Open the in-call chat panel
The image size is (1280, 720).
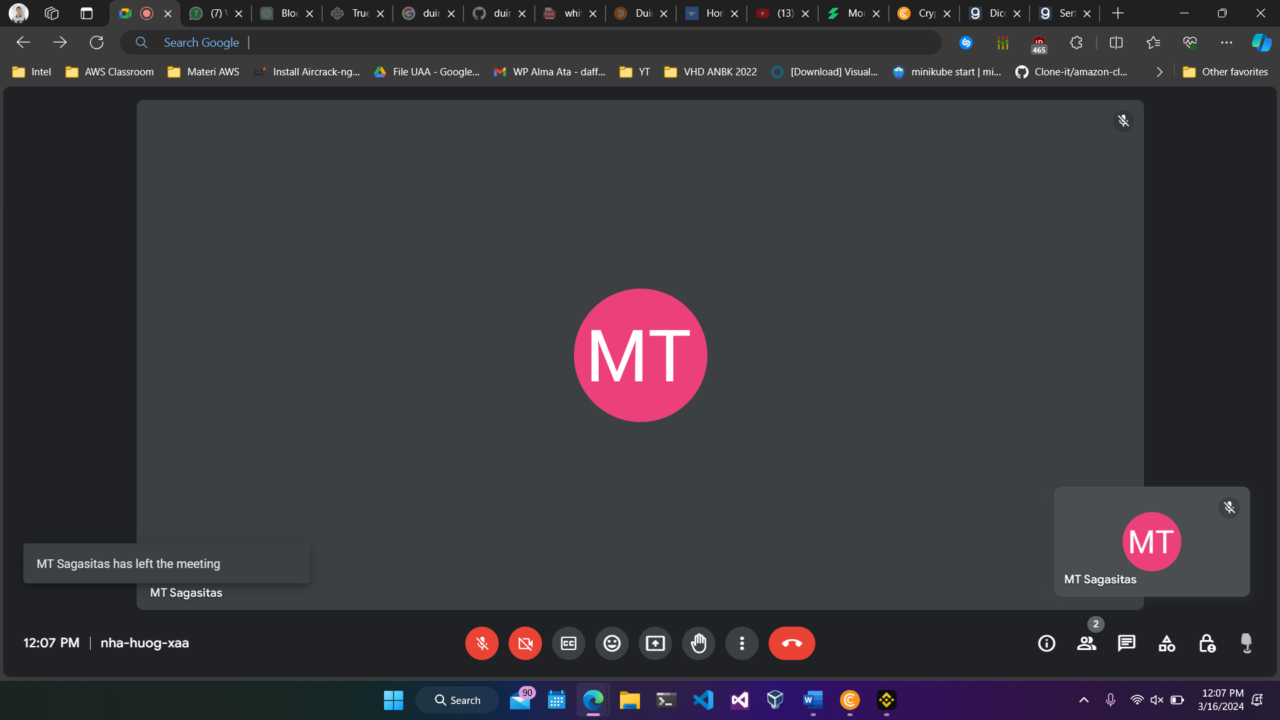pyautogui.click(x=1126, y=643)
